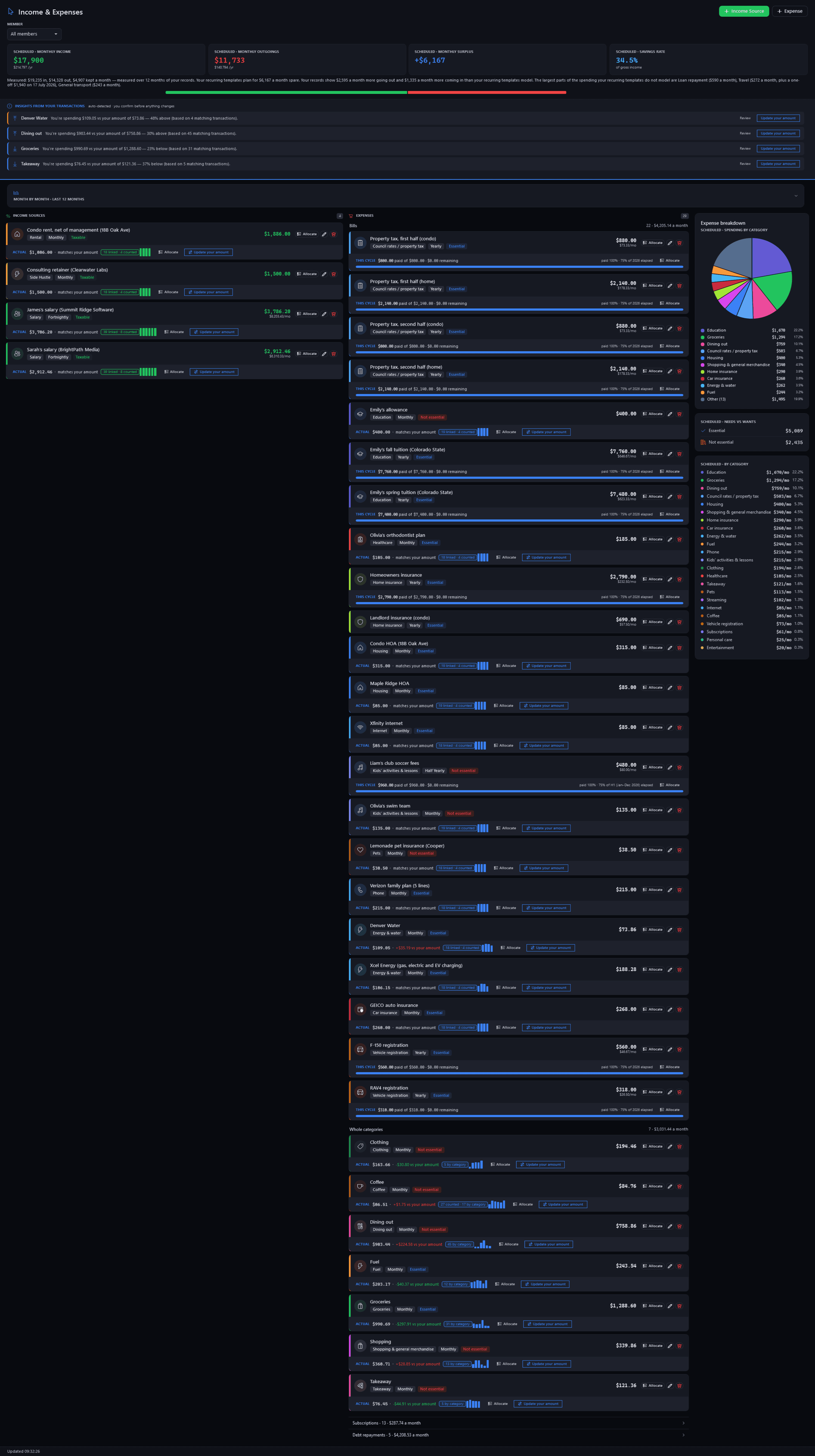
Task: Click the Kids' activities & lessons category row
Action: 752,560
